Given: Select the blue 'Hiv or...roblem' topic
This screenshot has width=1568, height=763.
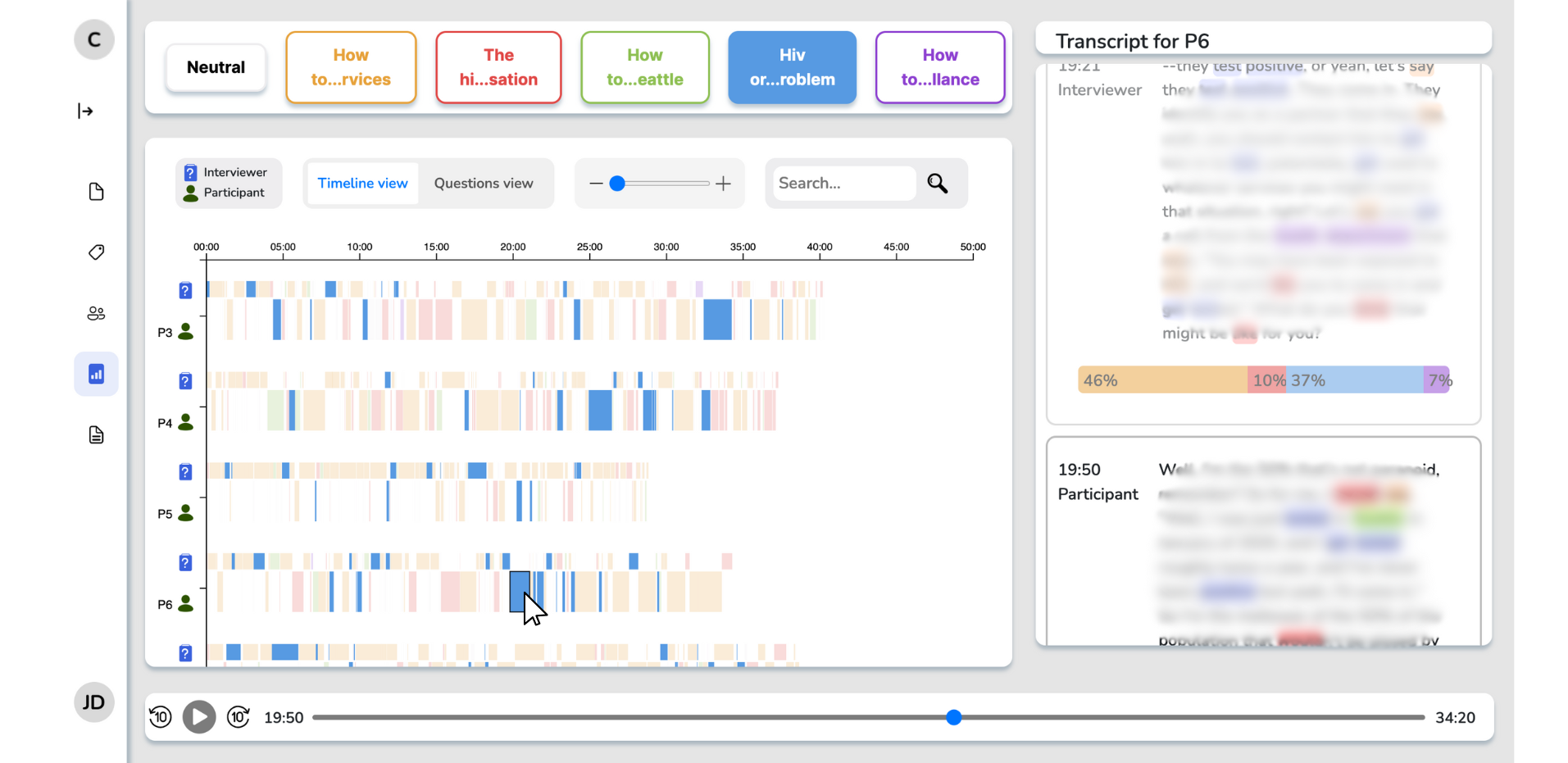Looking at the screenshot, I should coord(792,67).
